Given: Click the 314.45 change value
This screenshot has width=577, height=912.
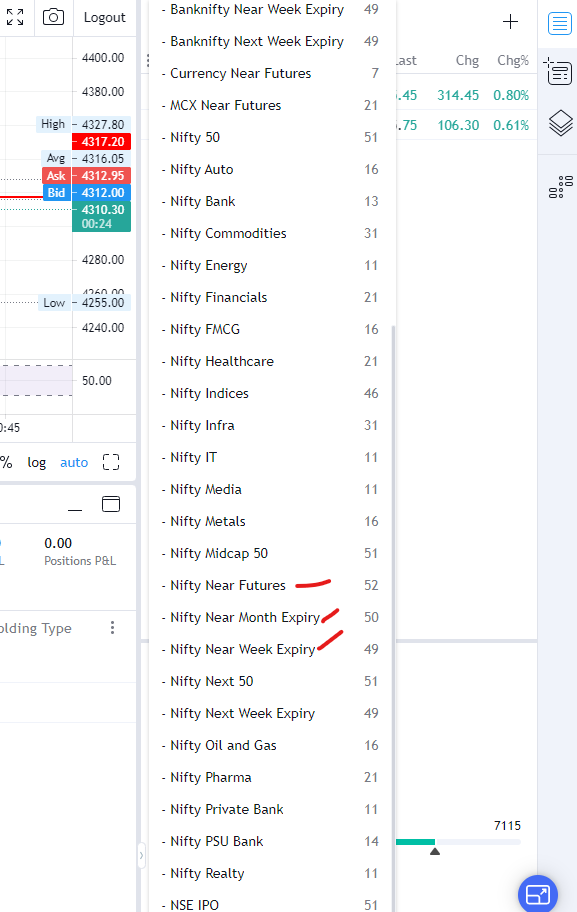Looking at the screenshot, I should point(458,95).
